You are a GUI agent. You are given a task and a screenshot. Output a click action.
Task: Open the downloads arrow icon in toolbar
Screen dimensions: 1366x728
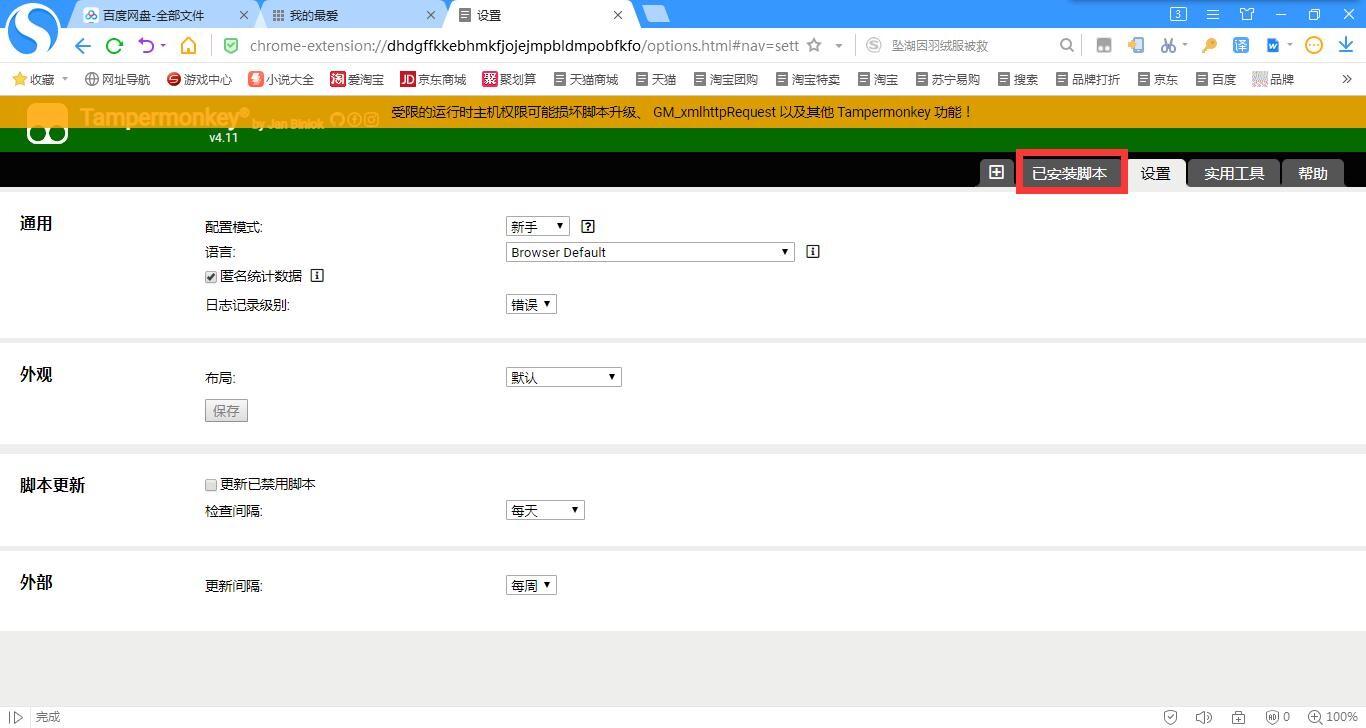pos(1346,46)
